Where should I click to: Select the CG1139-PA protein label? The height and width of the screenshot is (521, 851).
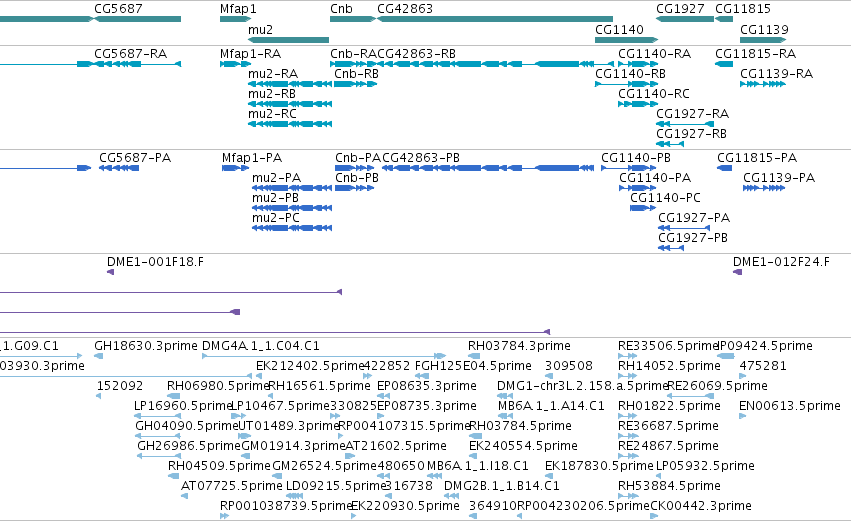tap(779, 178)
